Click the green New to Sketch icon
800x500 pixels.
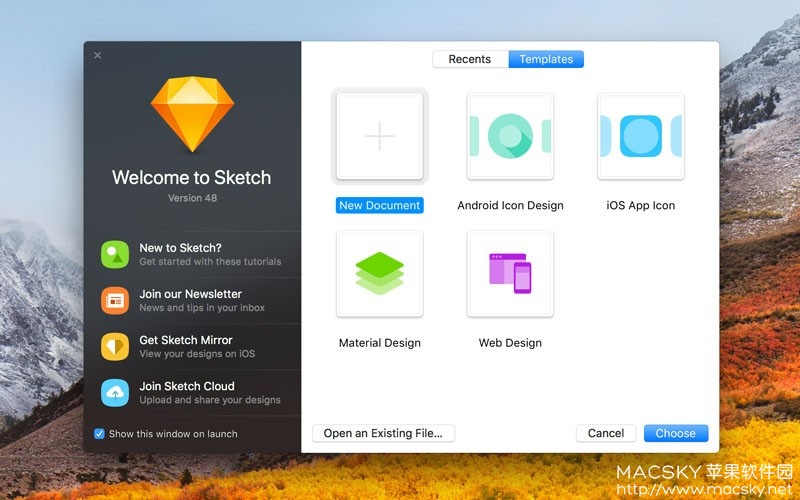(x=115, y=254)
